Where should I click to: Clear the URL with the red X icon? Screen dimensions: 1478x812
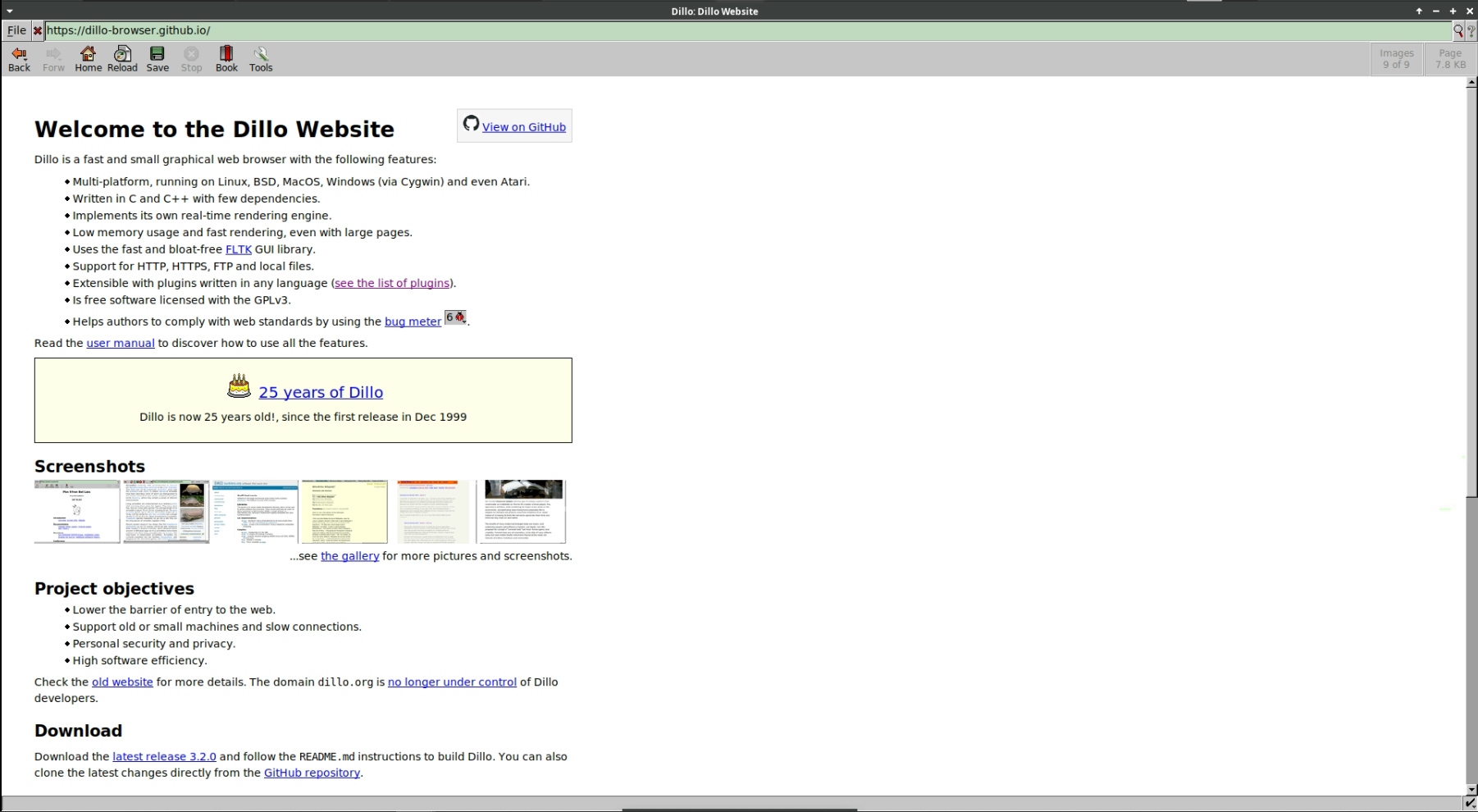pyautogui.click(x=37, y=30)
